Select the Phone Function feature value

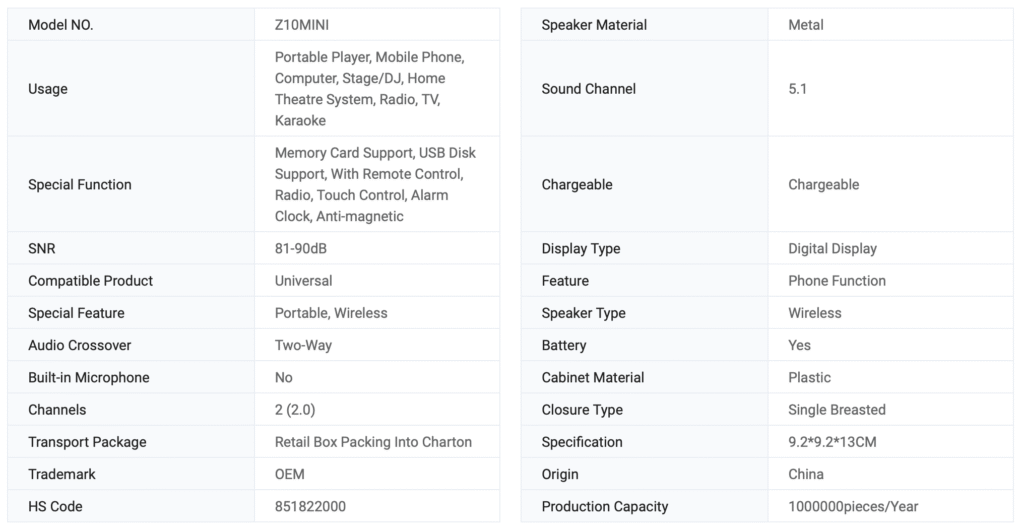click(x=837, y=281)
